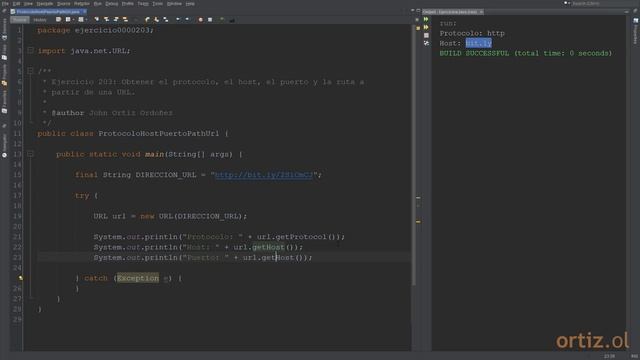
Task: Open the Edit menu
Action: pos(16,4)
